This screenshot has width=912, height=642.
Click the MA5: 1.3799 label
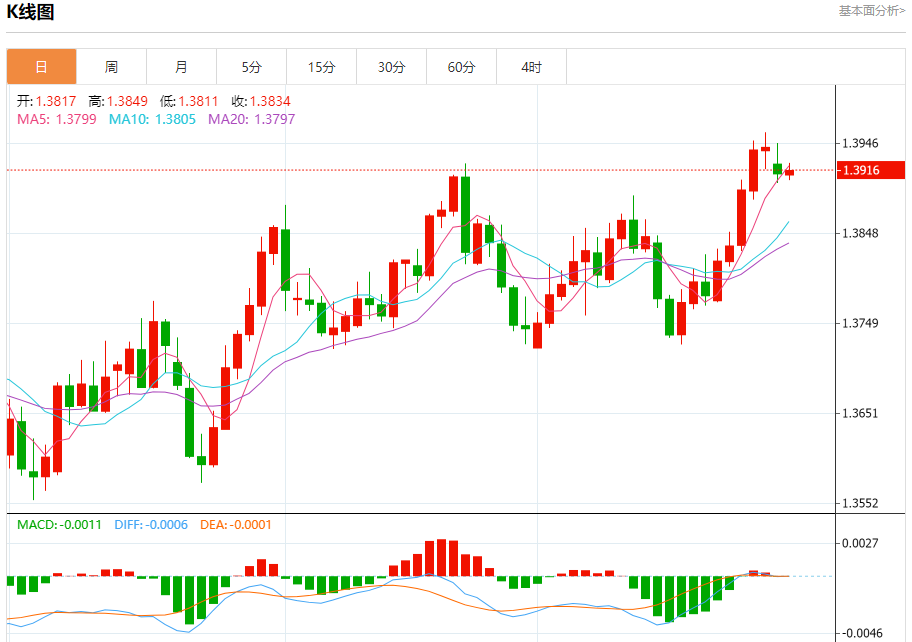(56, 119)
